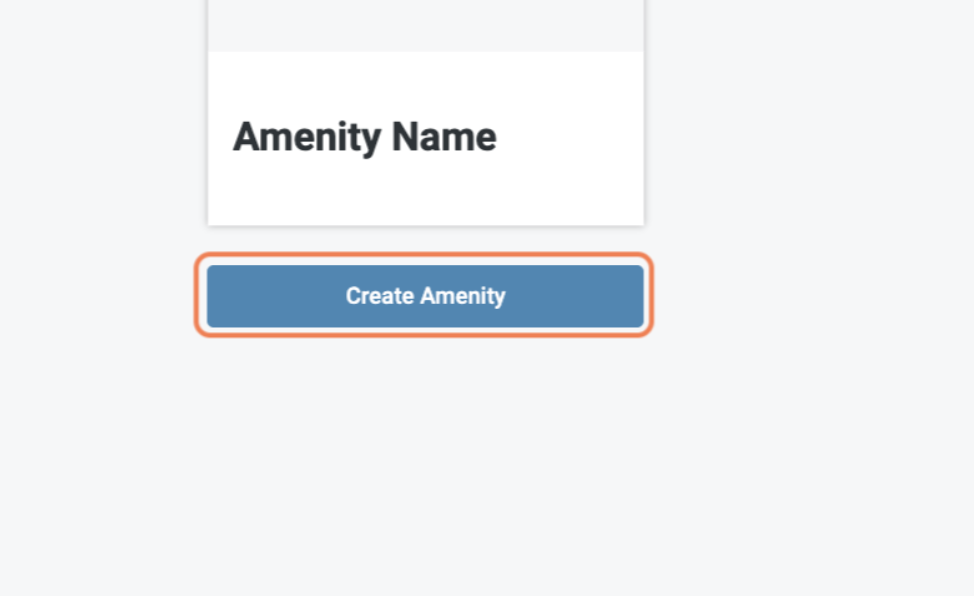Viewport: 974px width, 596px height.
Task: Select the Amenity Name card title
Action: tap(364, 137)
